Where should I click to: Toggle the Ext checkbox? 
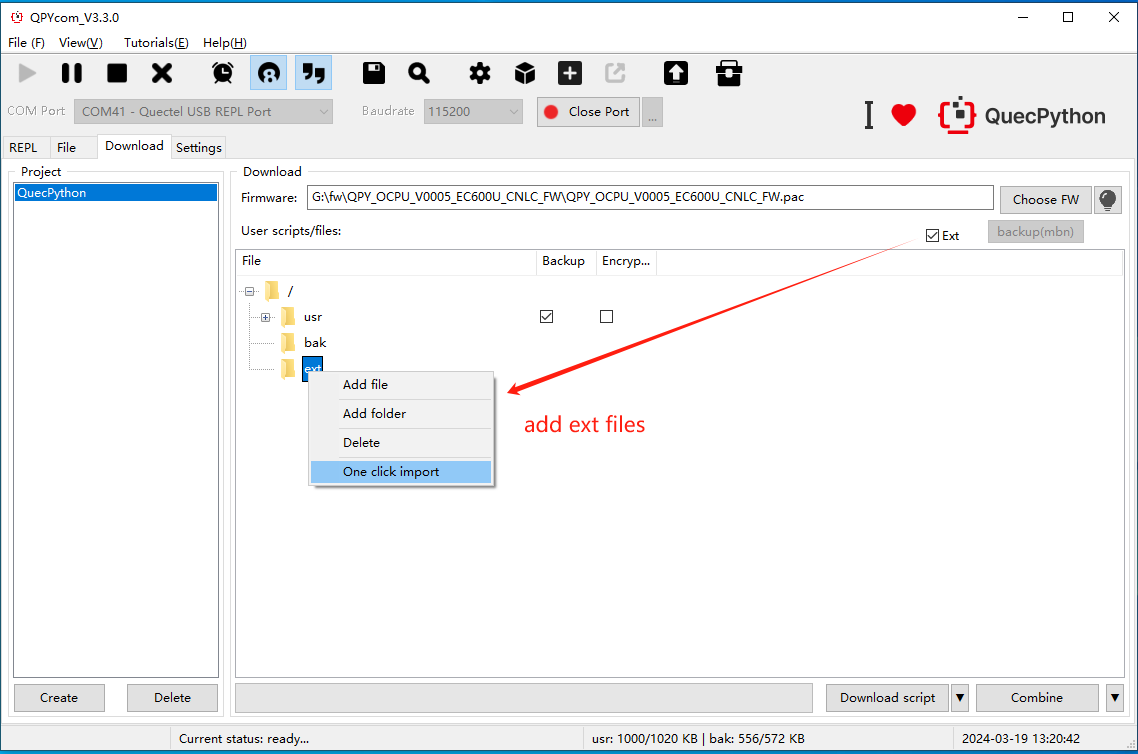point(933,235)
